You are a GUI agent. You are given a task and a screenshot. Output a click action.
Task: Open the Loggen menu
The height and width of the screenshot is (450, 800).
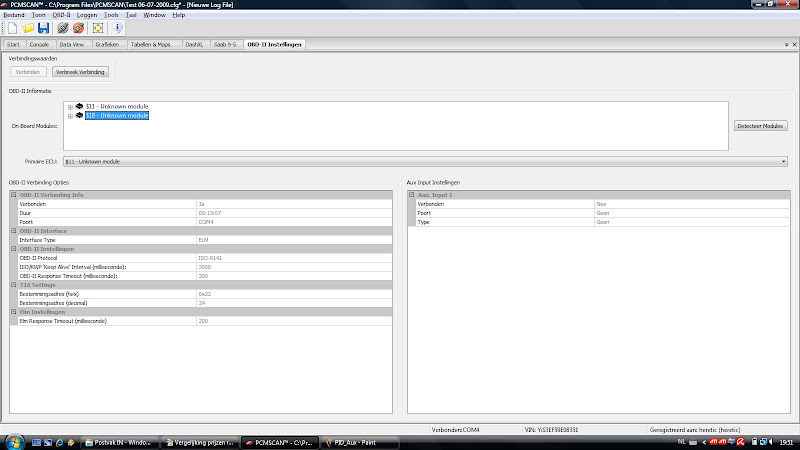[87, 15]
